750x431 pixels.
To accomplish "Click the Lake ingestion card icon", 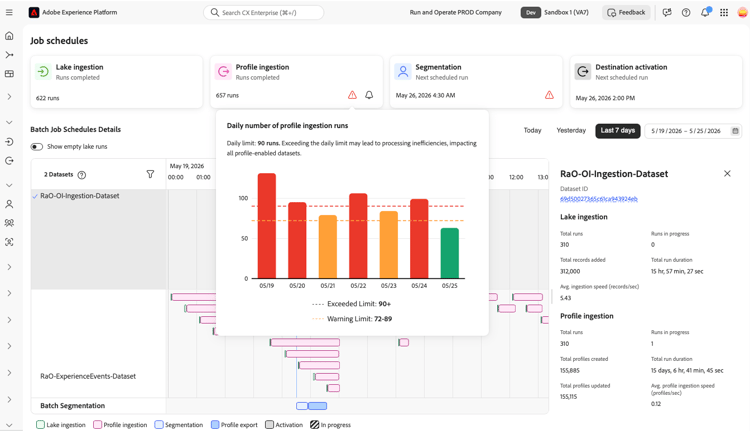I will [43, 71].
